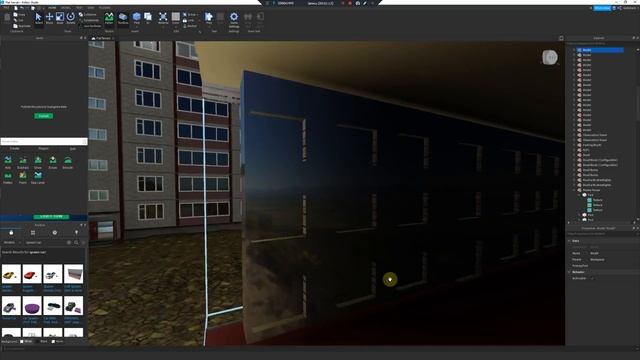Open the Material picker
Image resolution: width=640 pixels, height=360 pixels.
(x=163, y=19)
